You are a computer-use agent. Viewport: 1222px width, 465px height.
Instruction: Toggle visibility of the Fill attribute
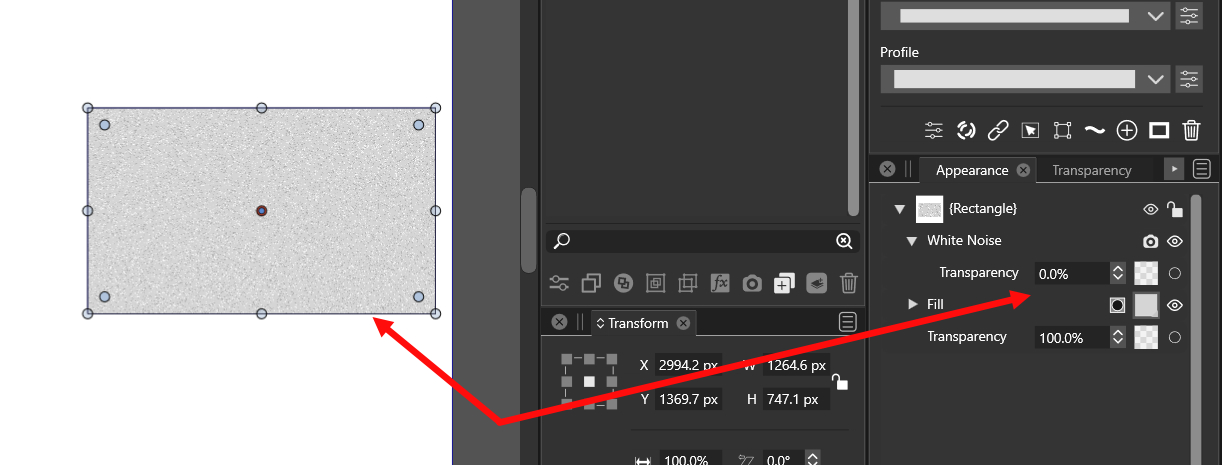pos(1175,305)
